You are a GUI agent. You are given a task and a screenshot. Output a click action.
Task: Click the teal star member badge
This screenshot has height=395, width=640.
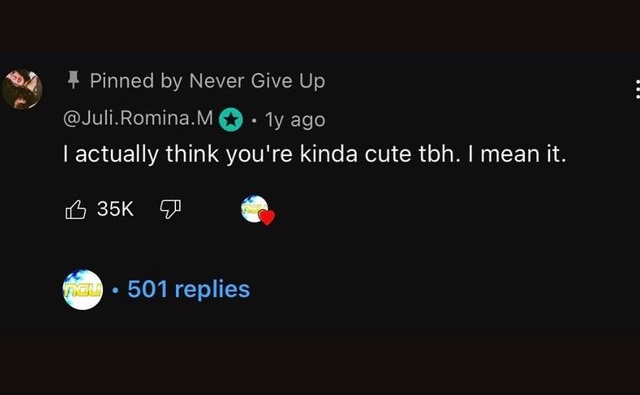pos(231,120)
